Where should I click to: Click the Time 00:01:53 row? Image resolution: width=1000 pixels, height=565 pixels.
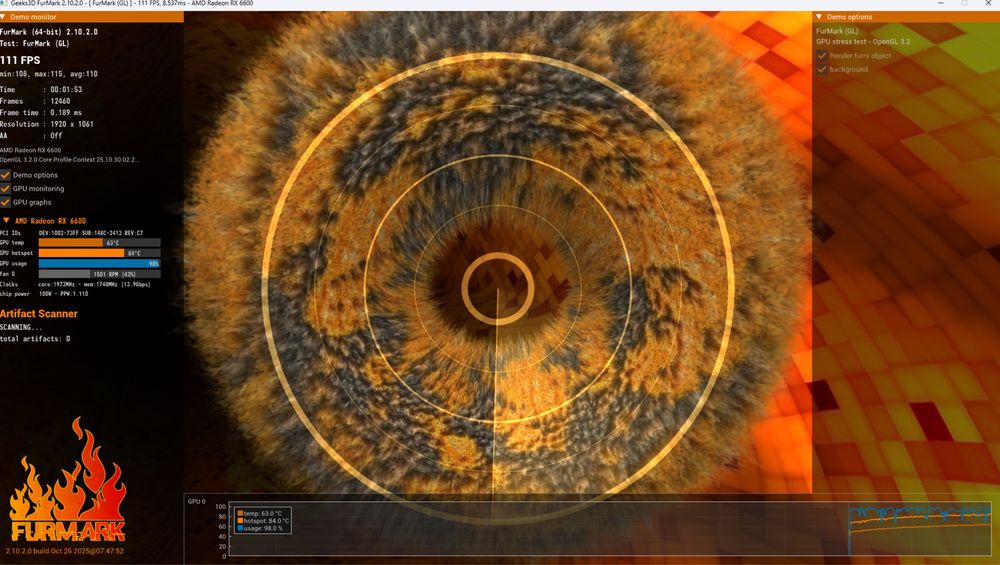(41, 89)
